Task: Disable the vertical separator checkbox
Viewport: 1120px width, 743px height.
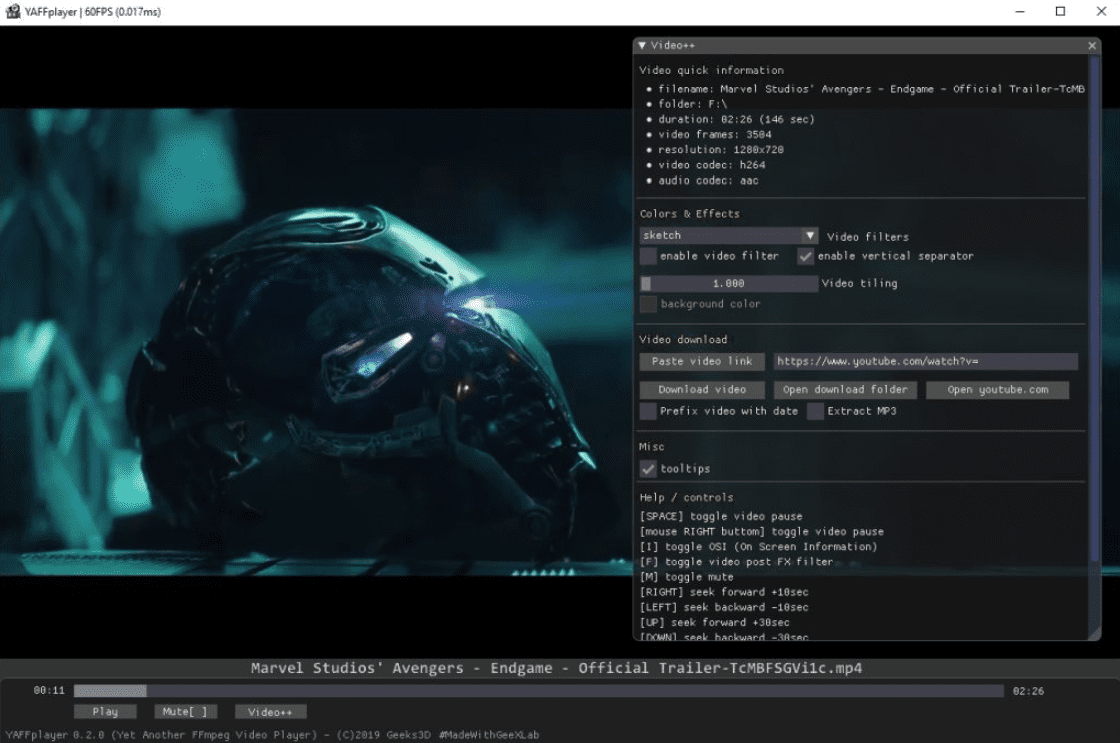Action: click(805, 256)
